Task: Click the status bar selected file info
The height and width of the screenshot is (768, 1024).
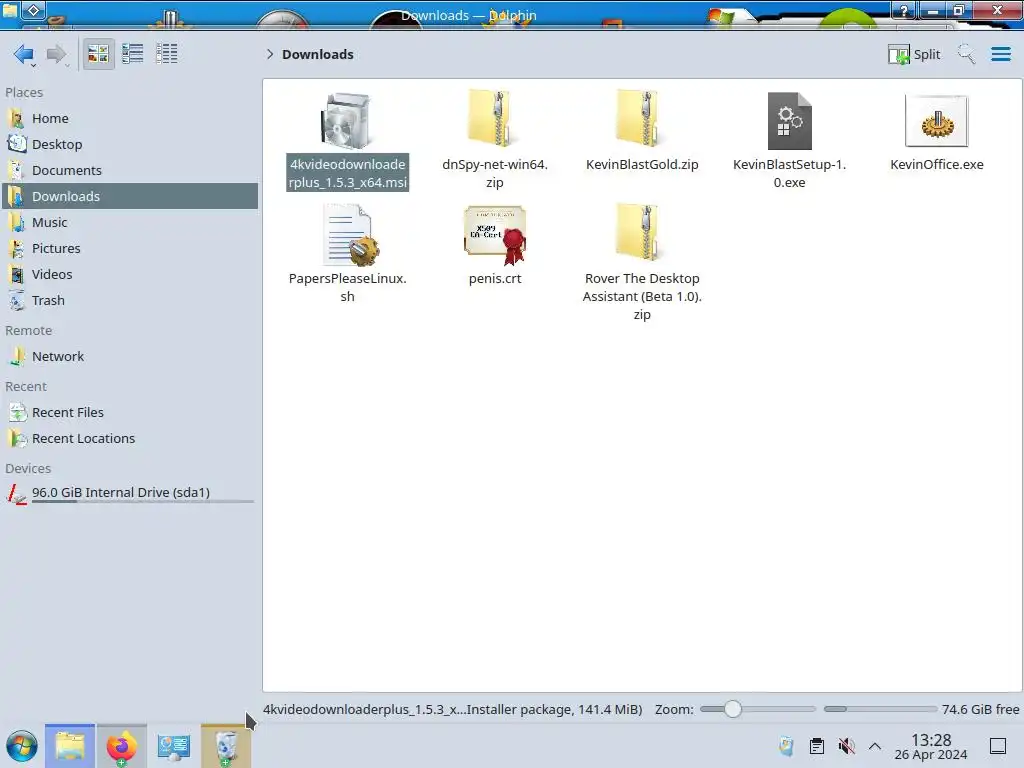Action: point(453,709)
